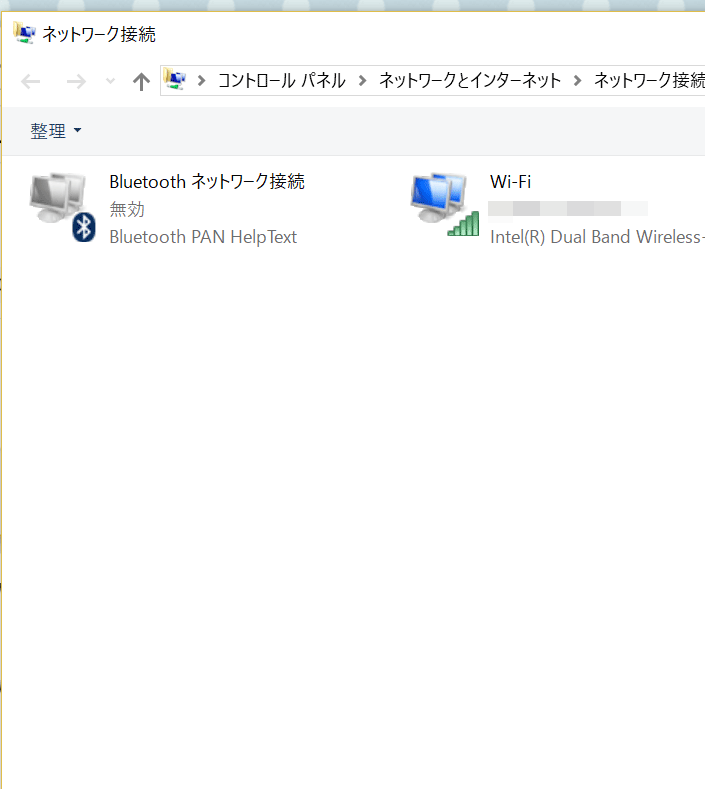Select the Wi-Fi adapter icon

[445, 205]
